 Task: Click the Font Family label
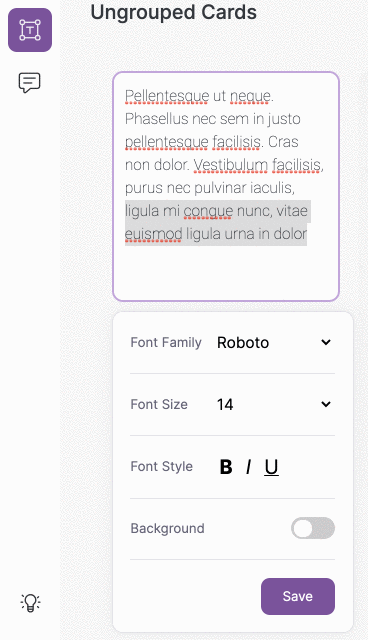[x=166, y=342]
